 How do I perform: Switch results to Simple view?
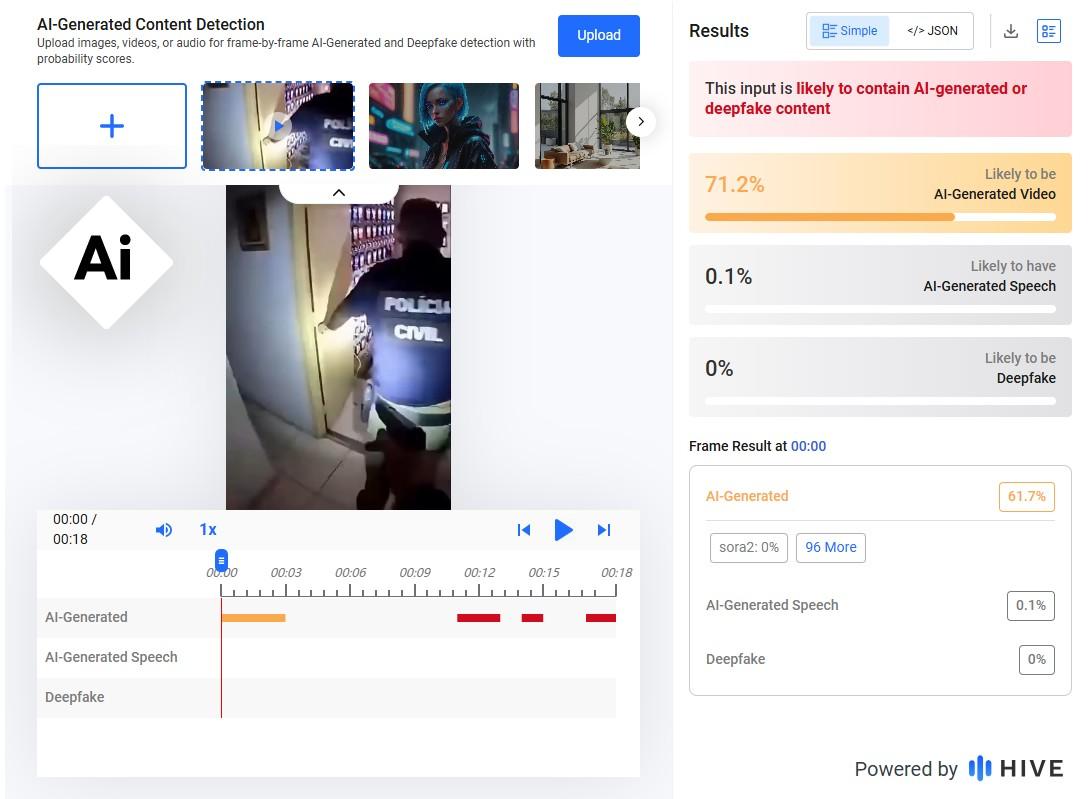pyautogui.click(x=849, y=31)
